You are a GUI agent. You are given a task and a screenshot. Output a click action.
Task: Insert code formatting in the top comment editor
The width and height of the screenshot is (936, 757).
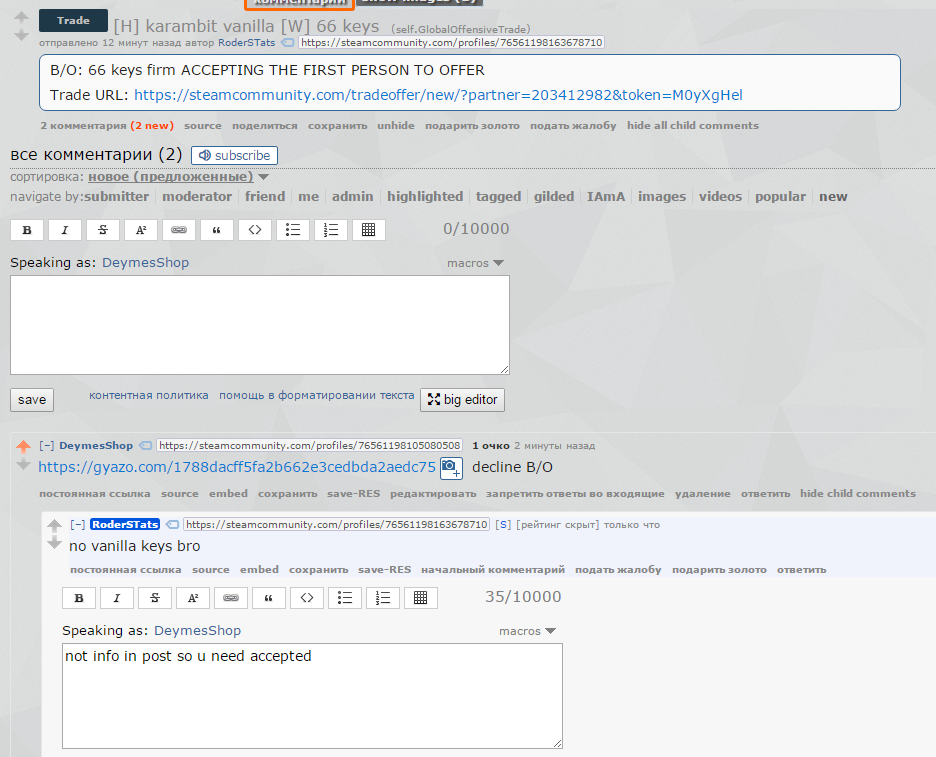(x=255, y=230)
